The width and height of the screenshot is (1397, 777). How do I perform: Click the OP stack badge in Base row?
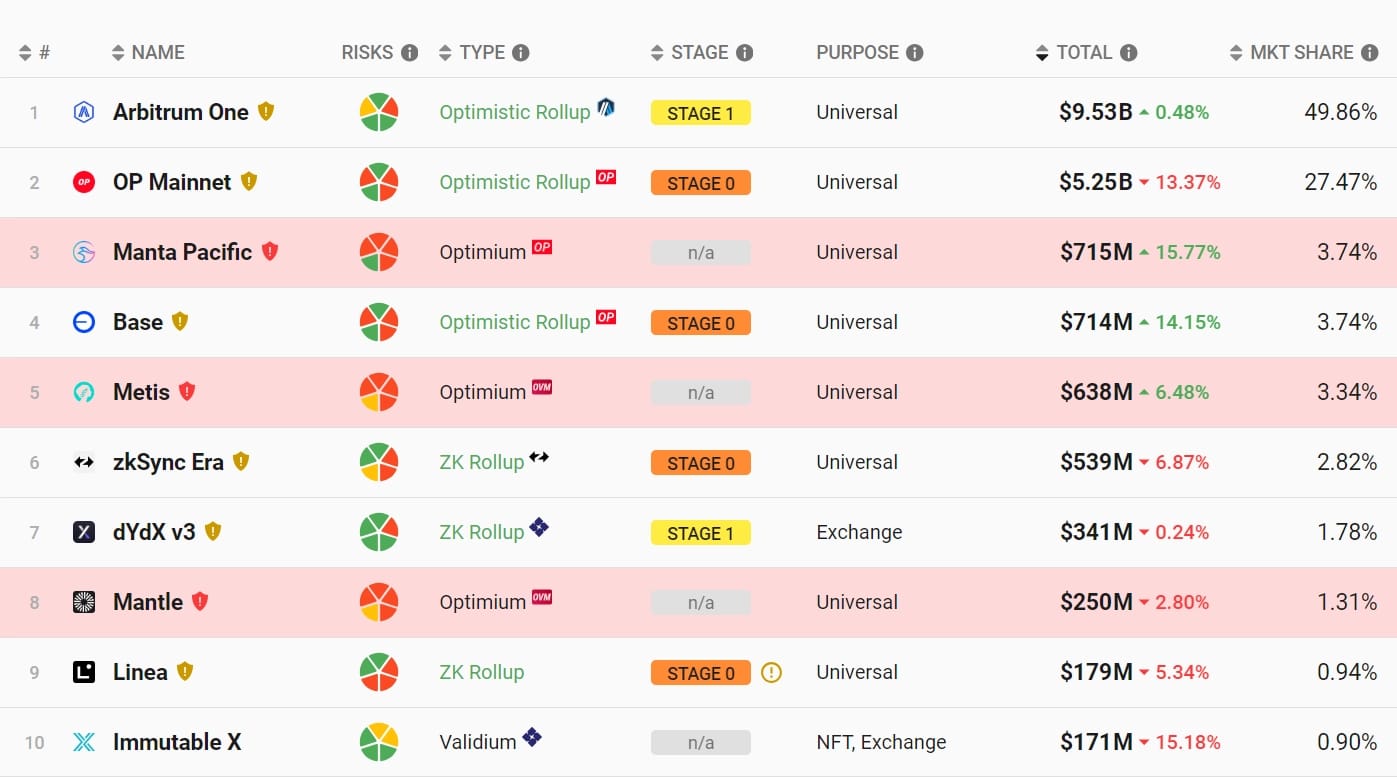tap(605, 317)
